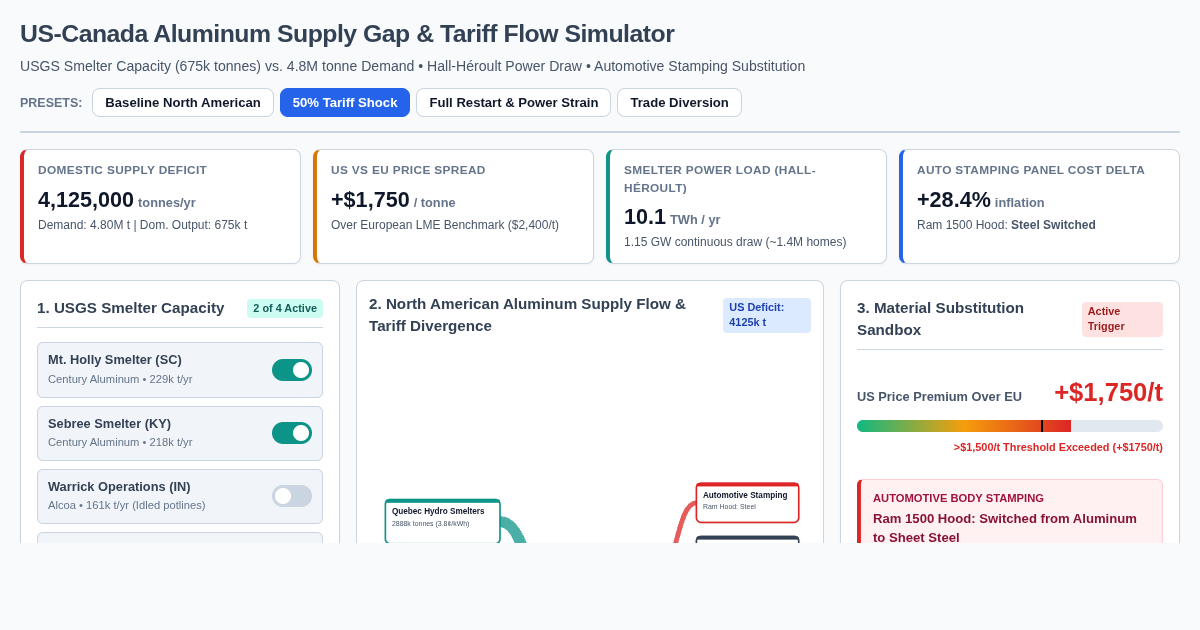The image size is (1200, 630).
Task: Click the +$1,750 / tonne spread value
Action: (x=393, y=200)
